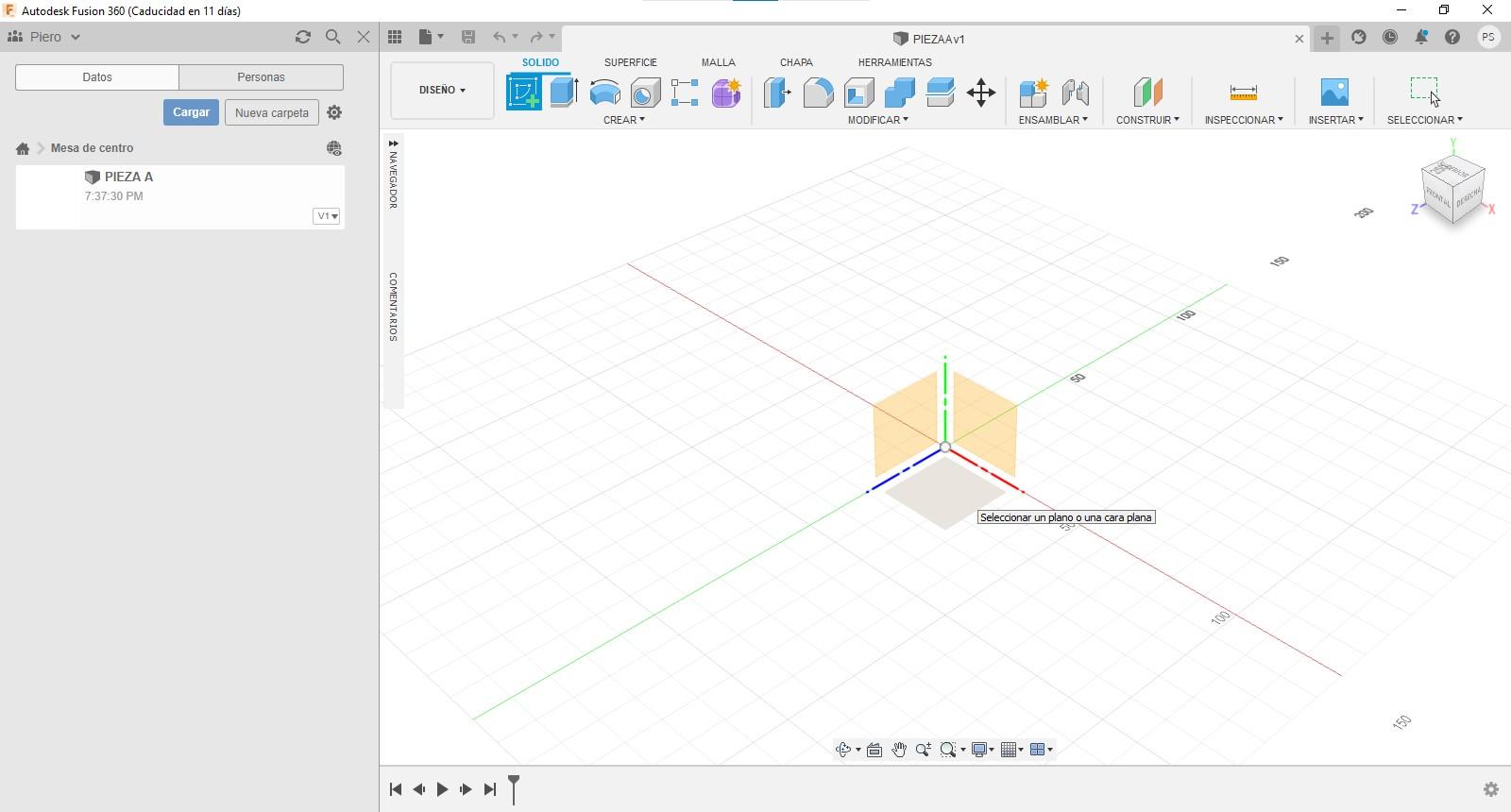Image resolution: width=1511 pixels, height=812 pixels.
Task: Open the INSERTAR dropdown menu
Action: [1335, 120]
